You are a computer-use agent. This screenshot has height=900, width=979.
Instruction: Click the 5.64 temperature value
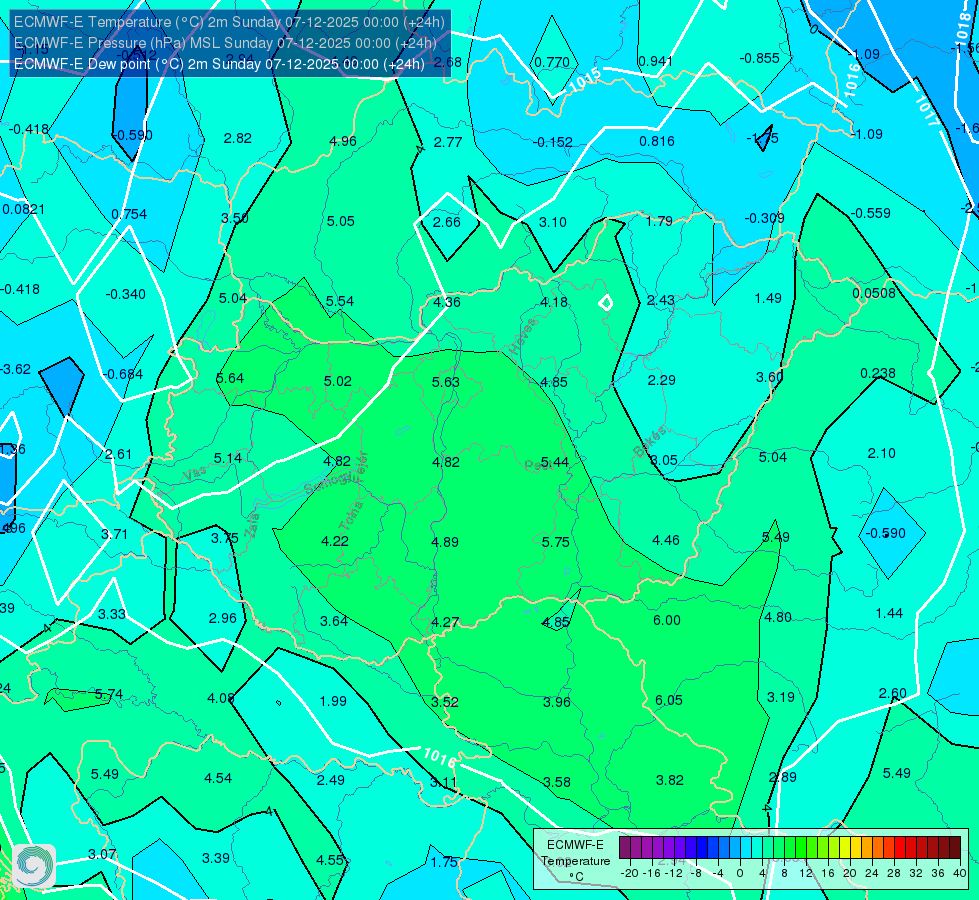pyautogui.click(x=230, y=378)
